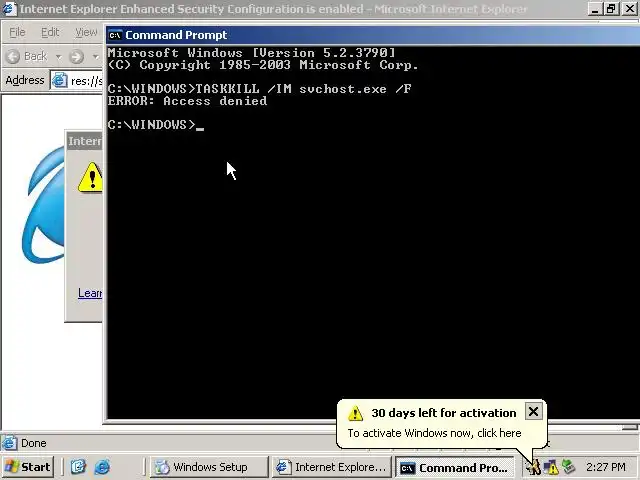Click the security warning shield tray icon
The width and height of the screenshot is (640, 480).
tap(551, 467)
